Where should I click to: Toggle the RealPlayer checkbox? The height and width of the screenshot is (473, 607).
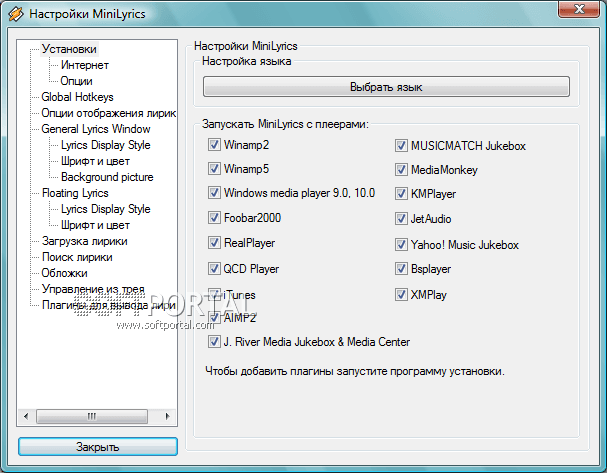point(214,243)
